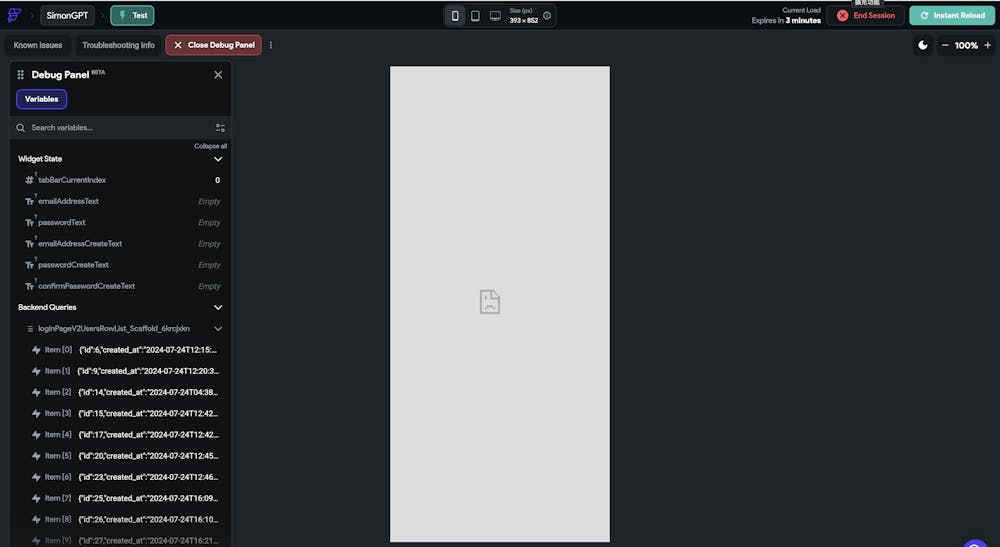Toggle dark mode moon icon
The width and height of the screenshot is (1000, 547).
[x=923, y=45]
